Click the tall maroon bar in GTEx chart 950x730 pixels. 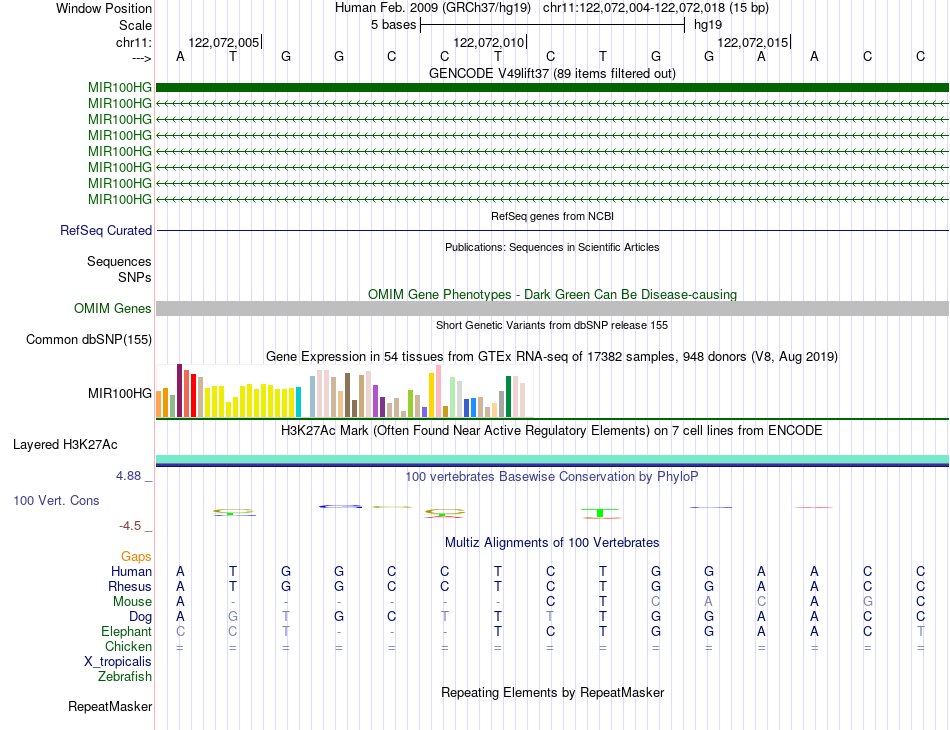point(179,390)
